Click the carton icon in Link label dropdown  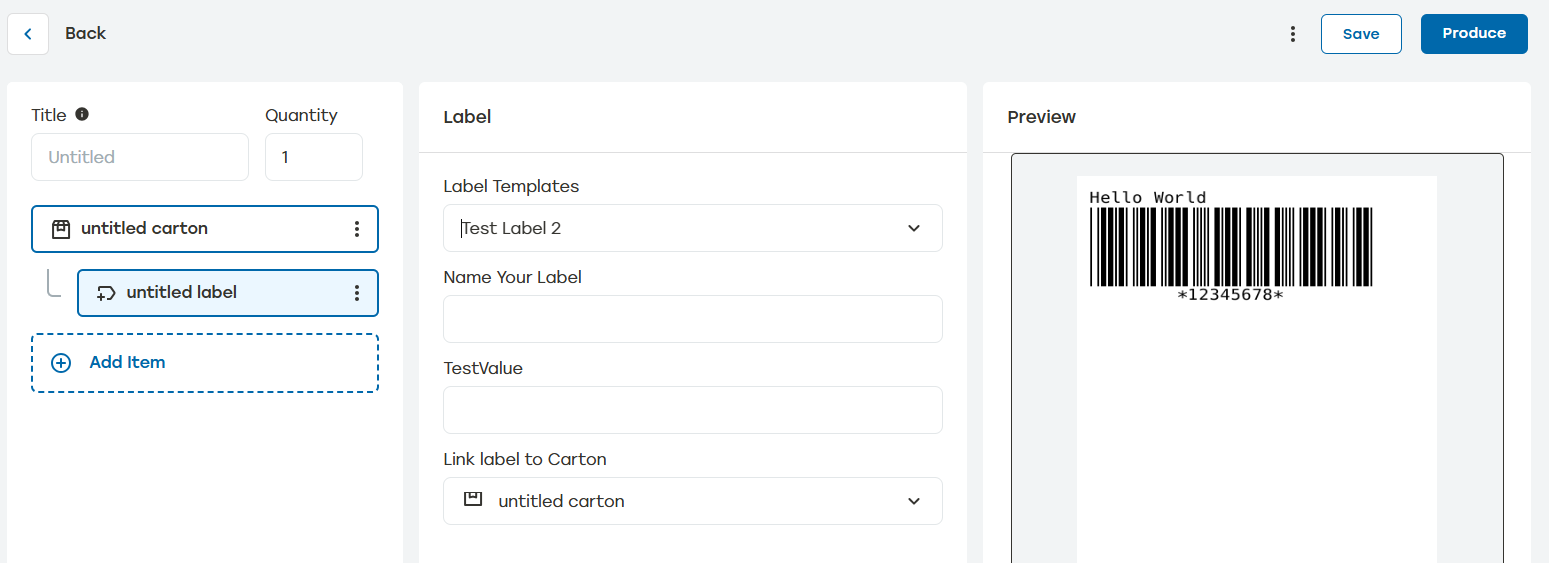(473, 500)
